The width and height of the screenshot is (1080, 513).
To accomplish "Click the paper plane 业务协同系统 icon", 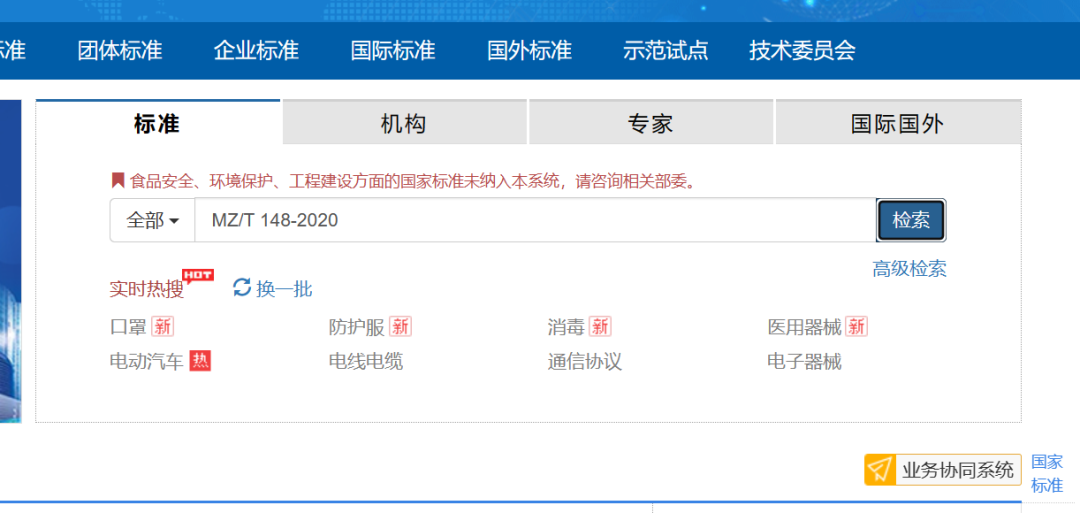I will point(879,470).
